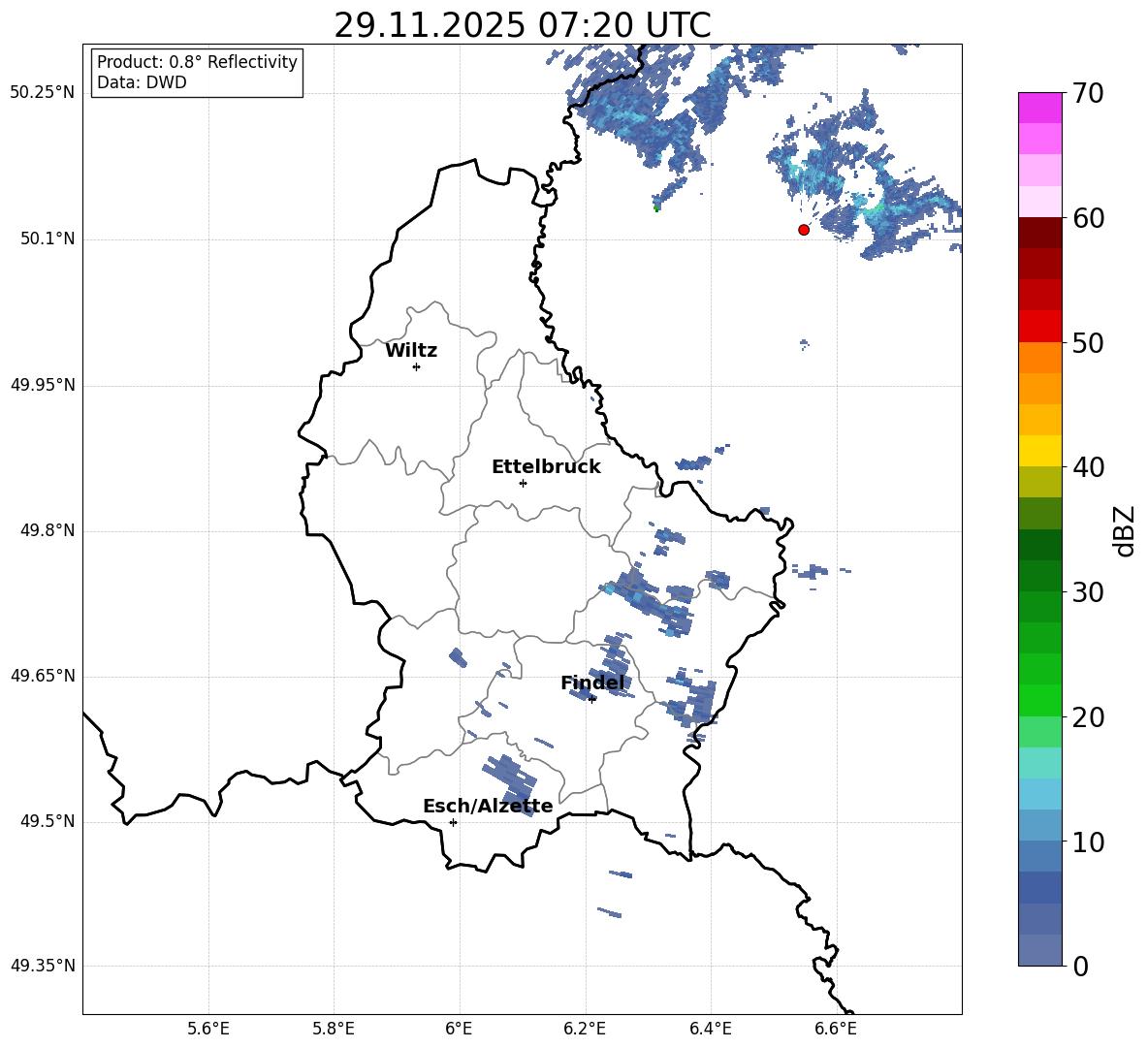Image resolution: width=1148 pixels, height=1048 pixels.
Task: Click the Findel station cross marker
Action: [x=591, y=699]
